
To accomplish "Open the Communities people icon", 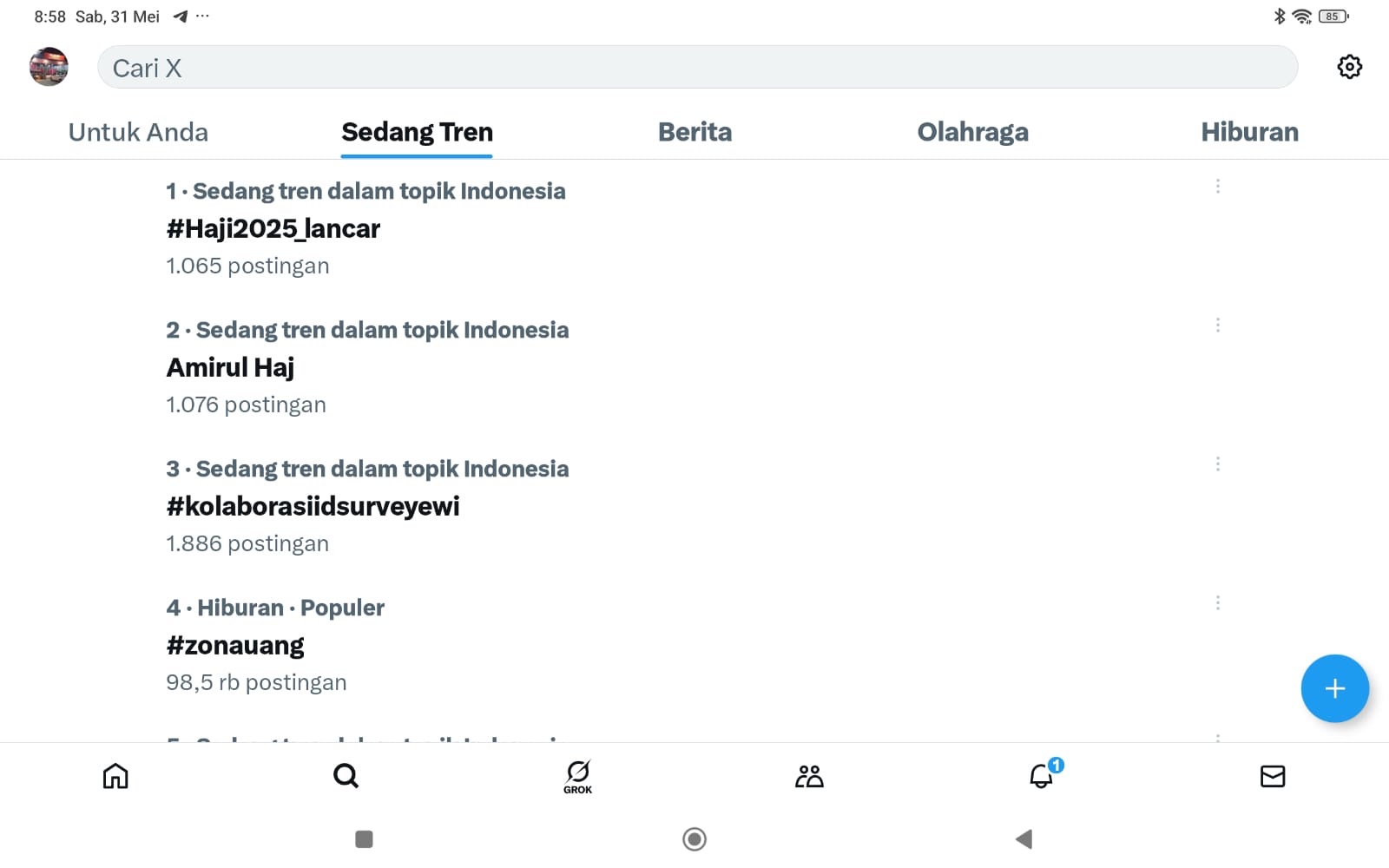I will (x=809, y=776).
